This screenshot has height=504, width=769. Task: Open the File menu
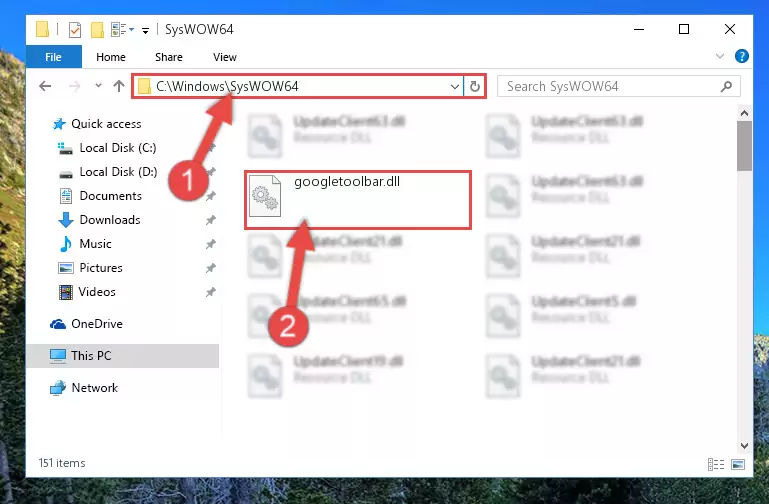pos(53,57)
